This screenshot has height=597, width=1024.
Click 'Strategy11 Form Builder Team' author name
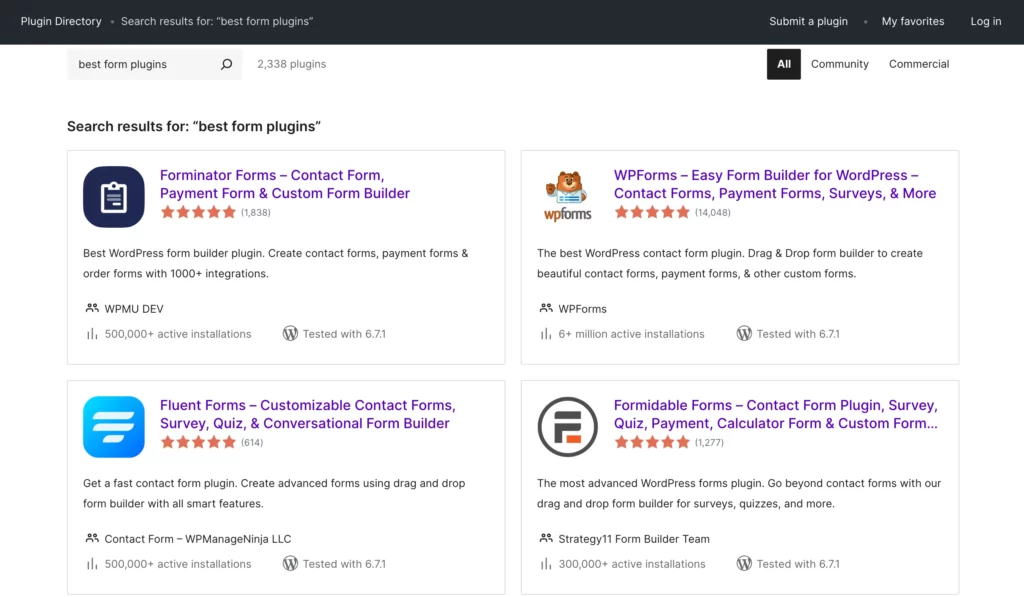pyautogui.click(x=633, y=539)
